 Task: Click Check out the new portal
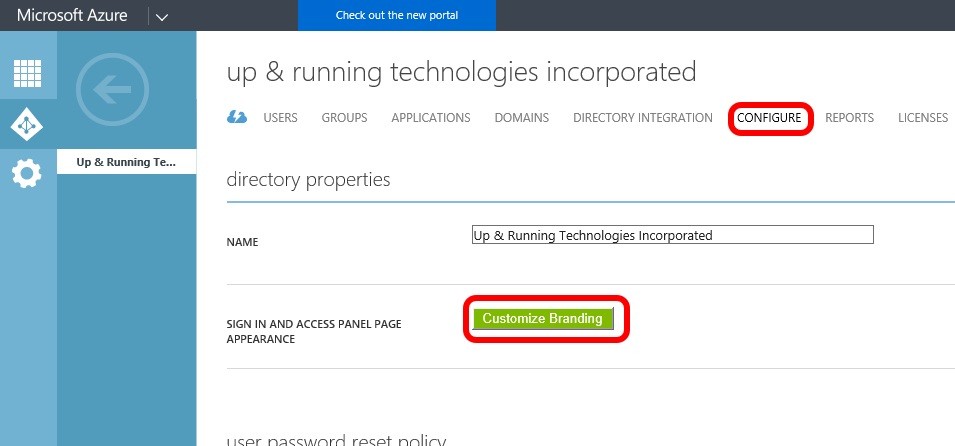pos(397,16)
